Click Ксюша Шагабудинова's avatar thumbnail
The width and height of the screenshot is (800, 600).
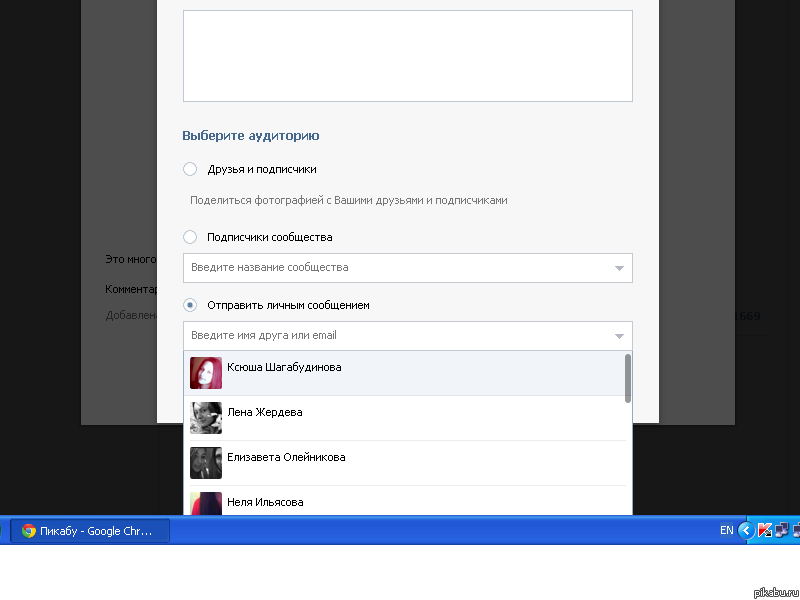point(206,373)
